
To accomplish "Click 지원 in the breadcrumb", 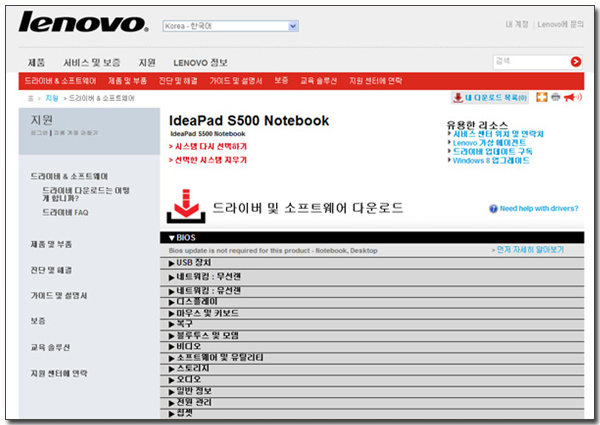I will [52, 98].
